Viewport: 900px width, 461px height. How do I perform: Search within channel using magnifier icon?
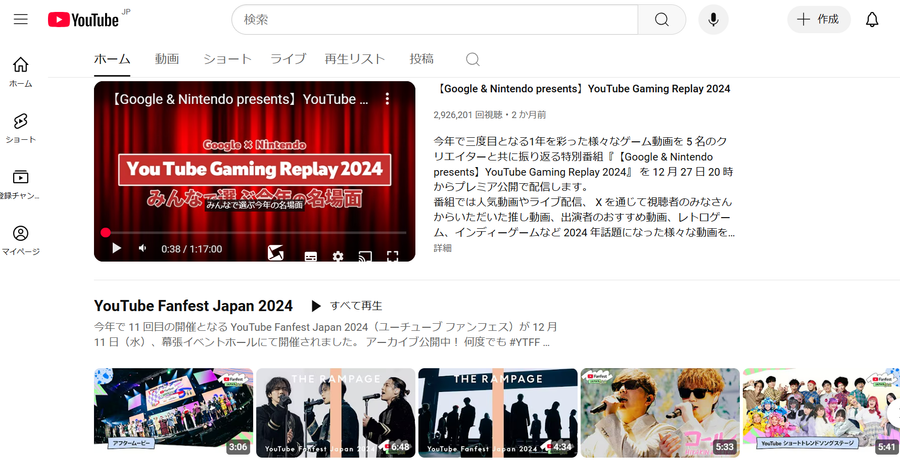(x=472, y=59)
